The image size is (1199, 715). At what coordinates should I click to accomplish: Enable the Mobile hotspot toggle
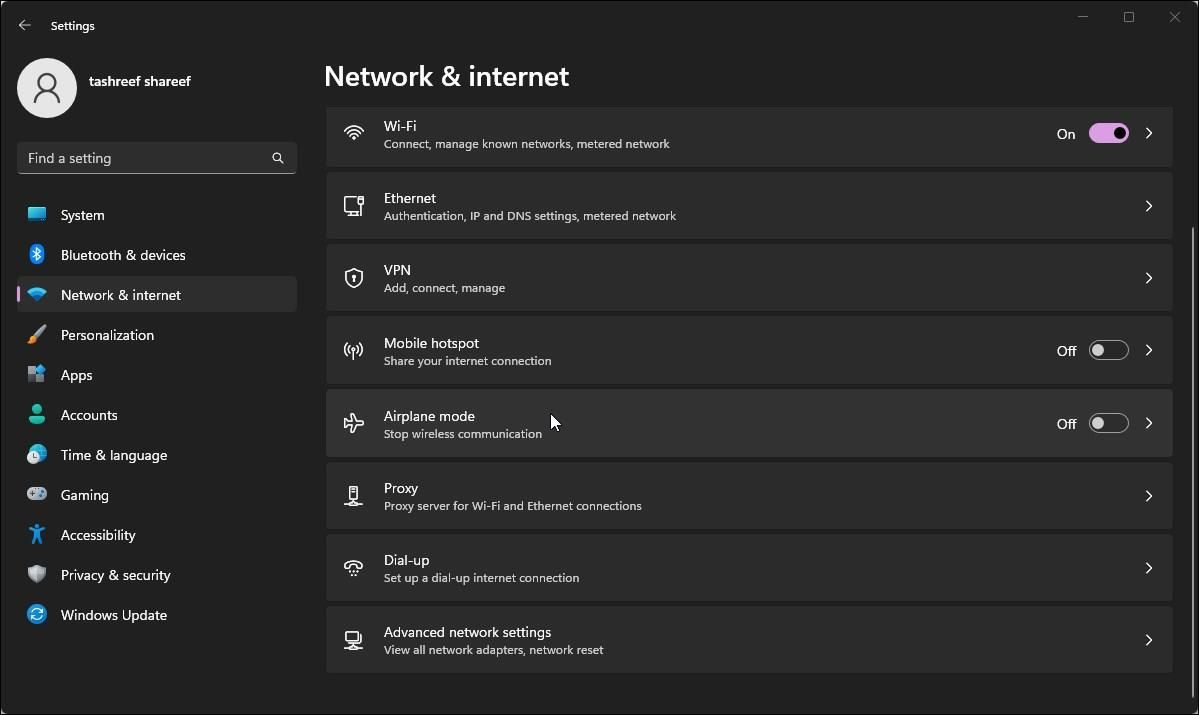click(x=1108, y=350)
